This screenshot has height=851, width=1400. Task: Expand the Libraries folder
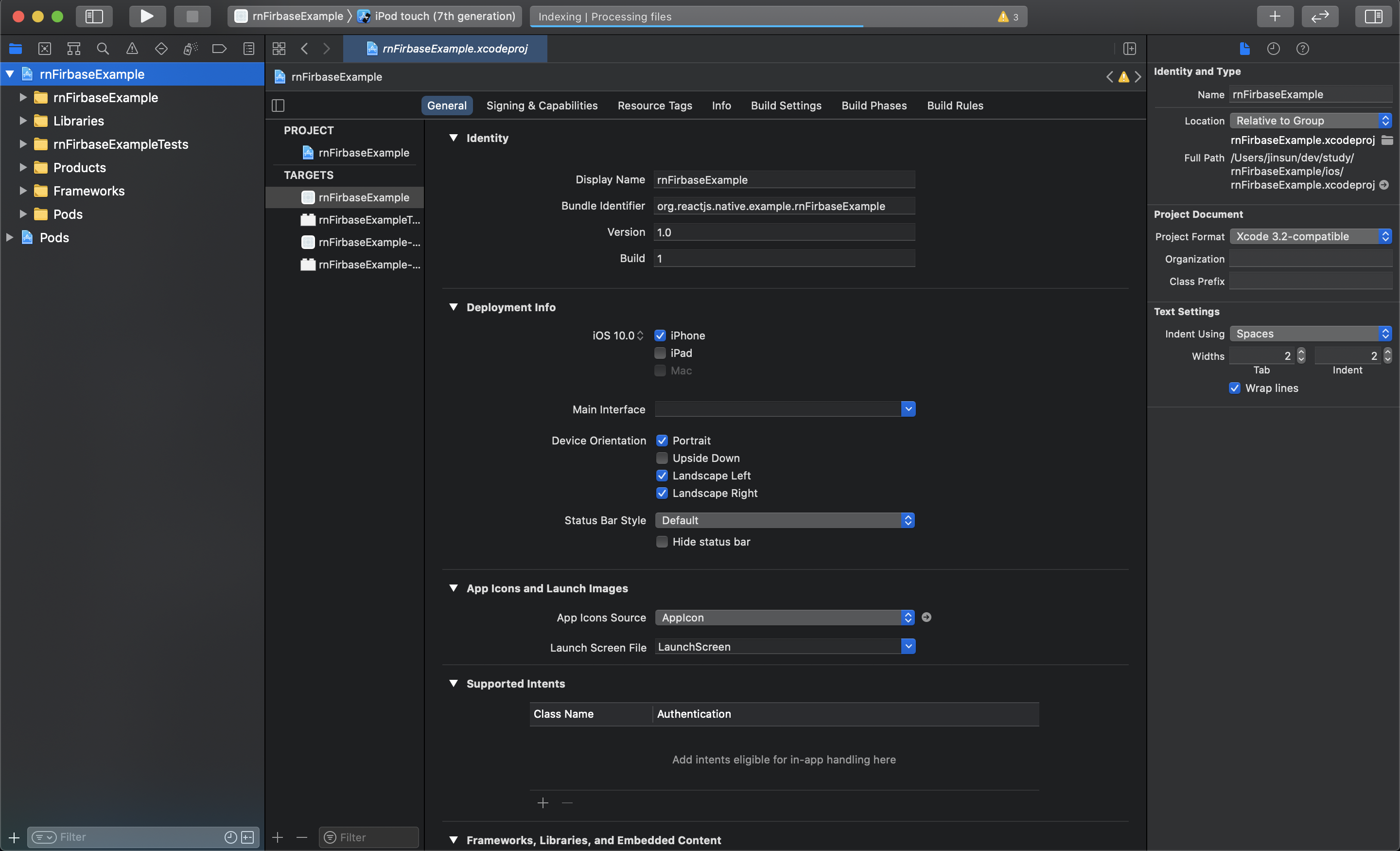click(x=23, y=121)
